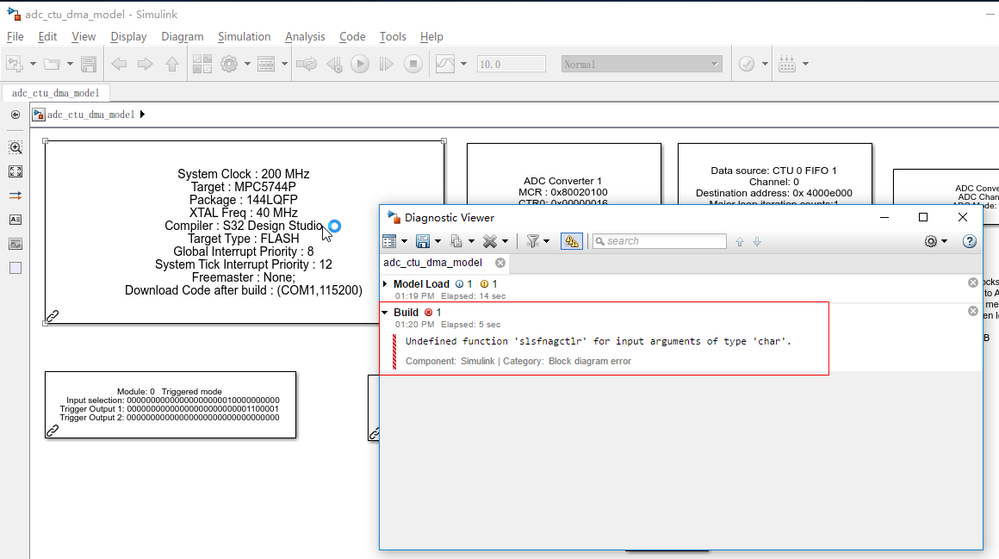Image resolution: width=999 pixels, height=559 pixels.
Task: Toggle suppressed warnings button in Diagnostic Viewer
Action: (571, 241)
